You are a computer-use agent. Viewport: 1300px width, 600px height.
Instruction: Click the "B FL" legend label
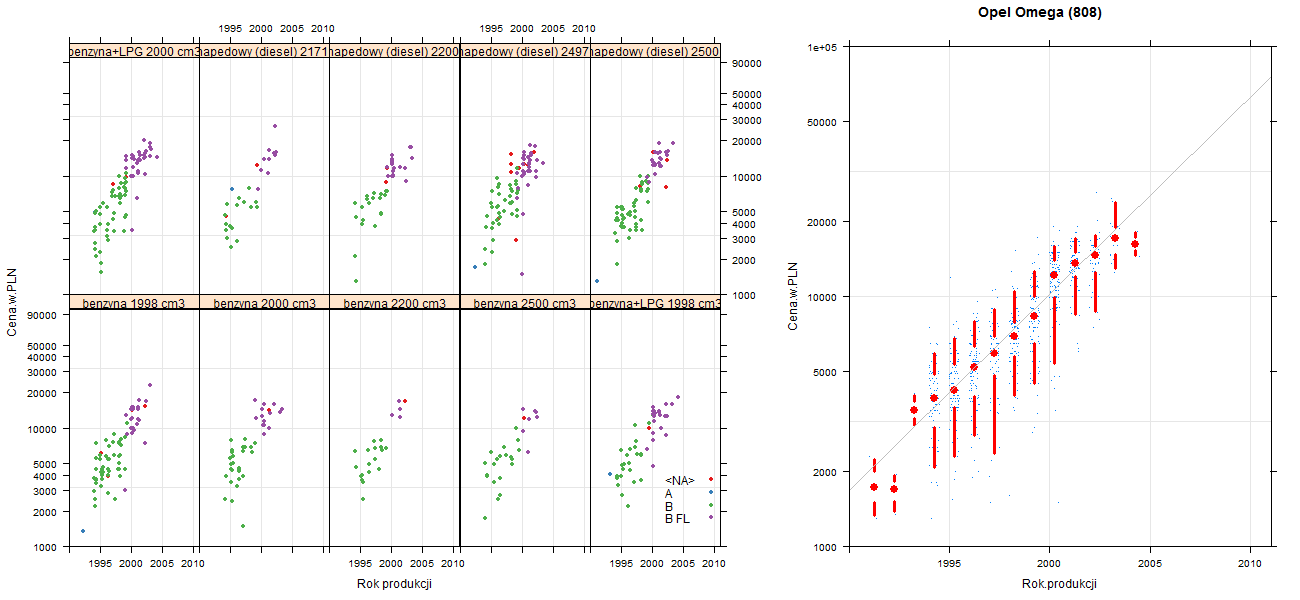(x=677, y=519)
